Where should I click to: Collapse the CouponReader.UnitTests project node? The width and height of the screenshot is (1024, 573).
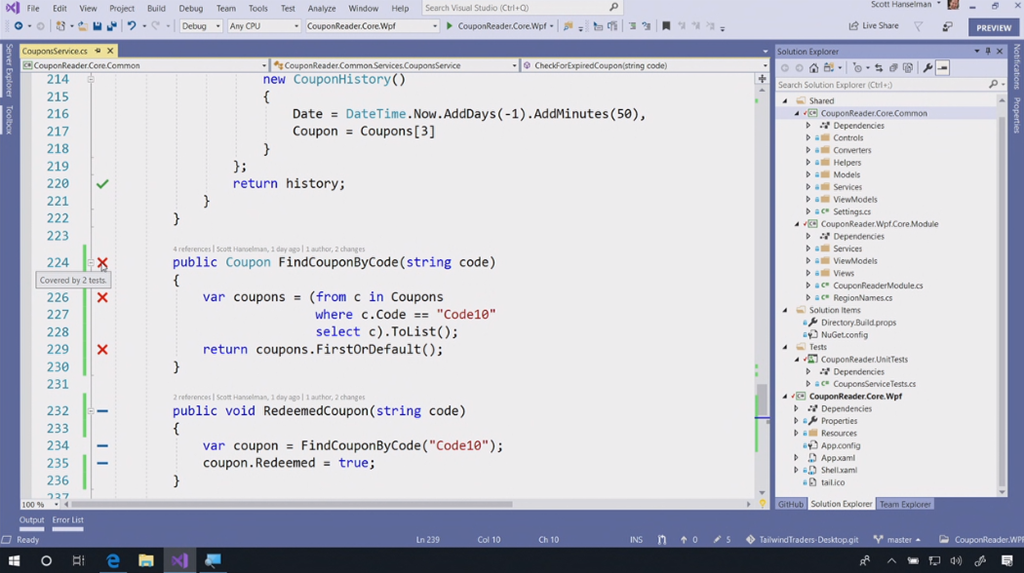point(798,359)
